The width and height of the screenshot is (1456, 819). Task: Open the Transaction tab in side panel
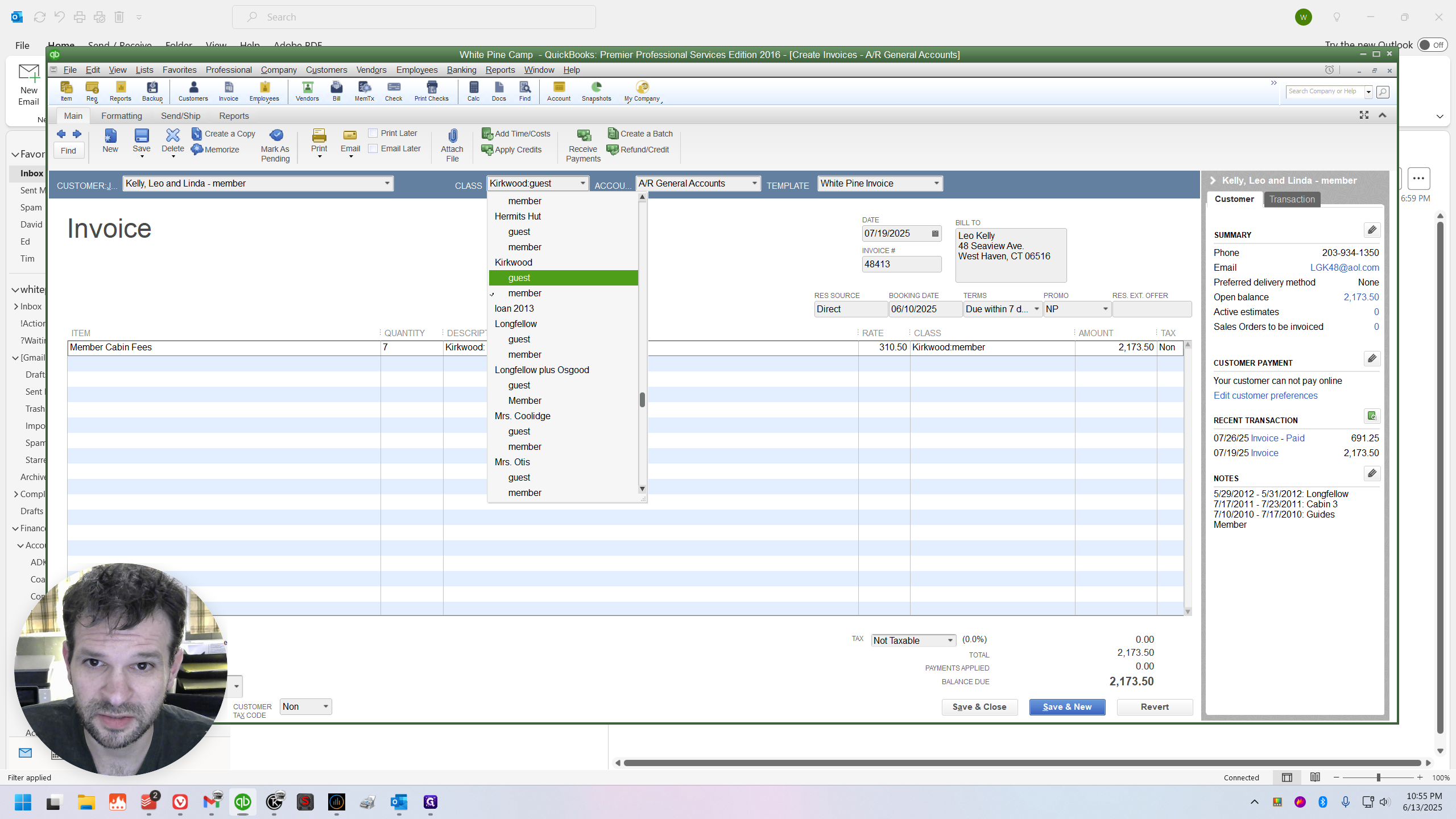point(1292,199)
